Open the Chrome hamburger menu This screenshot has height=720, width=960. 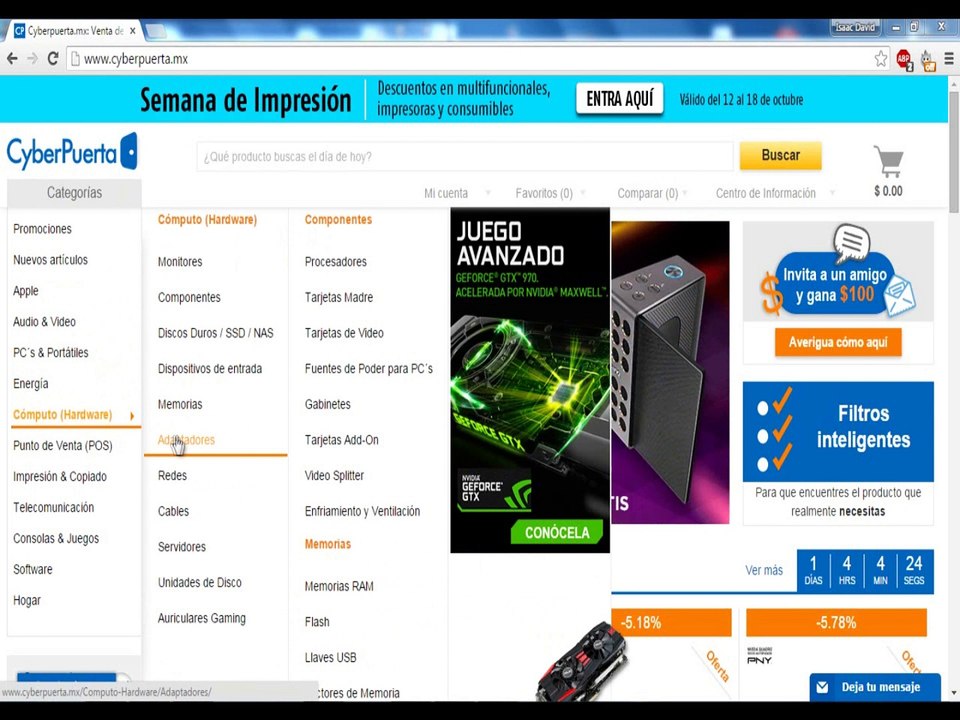click(949, 59)
